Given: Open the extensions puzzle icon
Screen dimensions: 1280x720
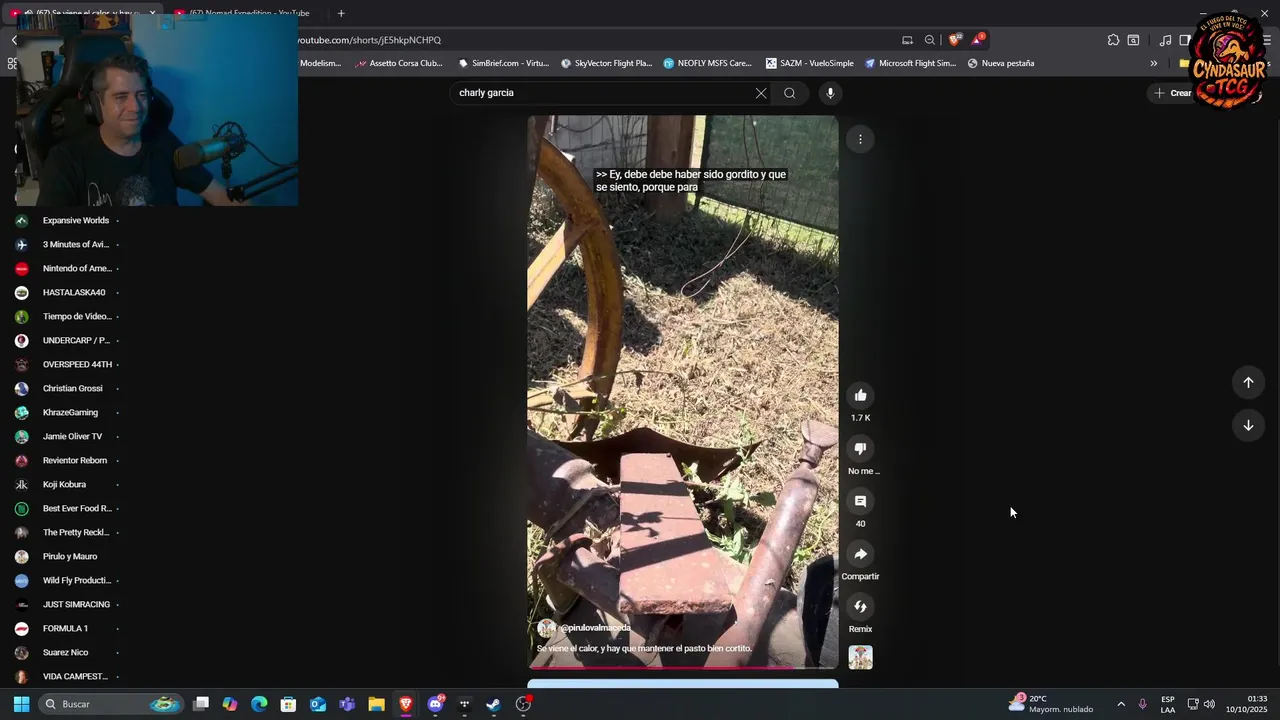Looking at the screenshot, I should coord(1113,40).
